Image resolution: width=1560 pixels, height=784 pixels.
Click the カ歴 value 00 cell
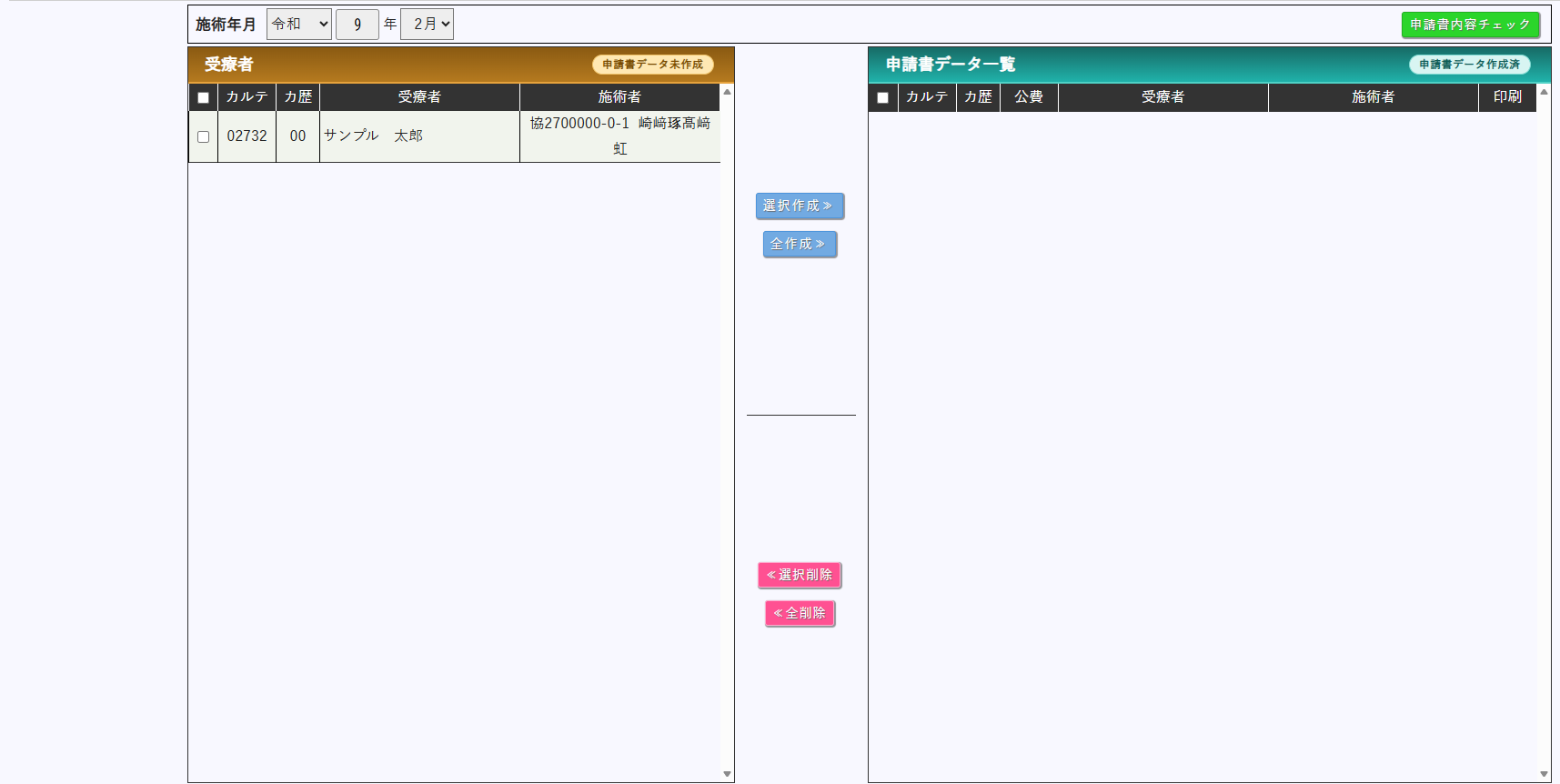[297, 136]
